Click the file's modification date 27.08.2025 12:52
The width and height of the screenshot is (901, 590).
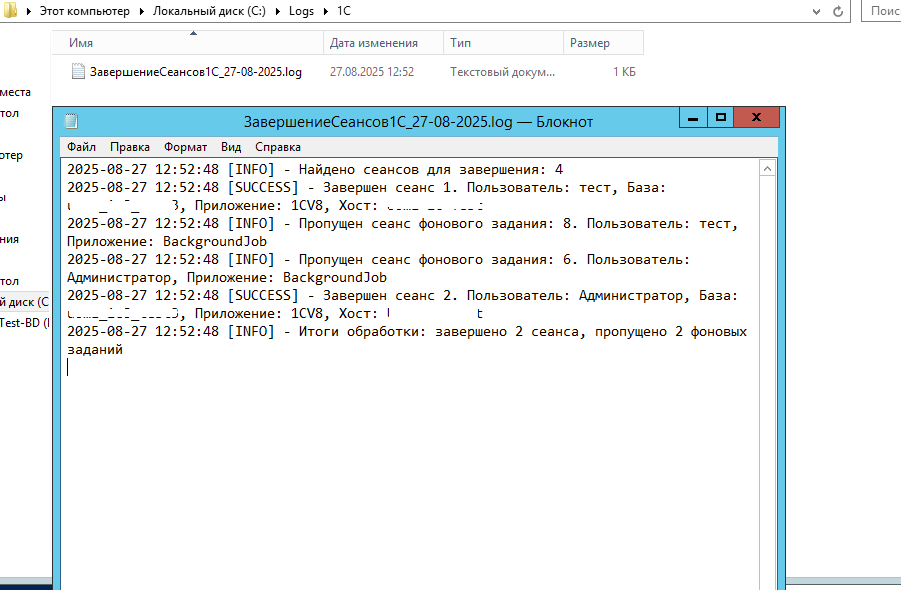point(372,72)
